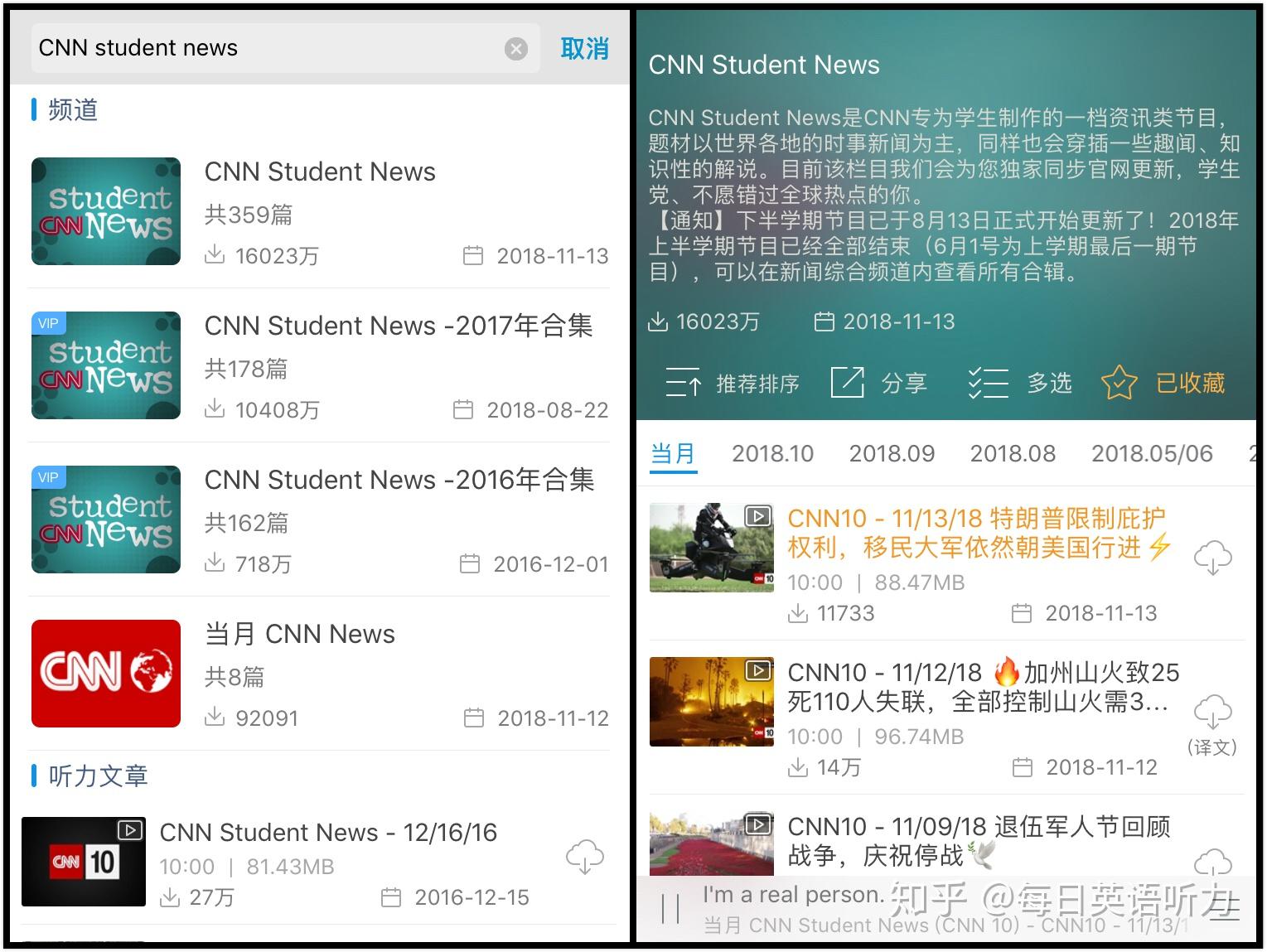Play the 11/13/18 motorcycle video thumbnail

712,548
